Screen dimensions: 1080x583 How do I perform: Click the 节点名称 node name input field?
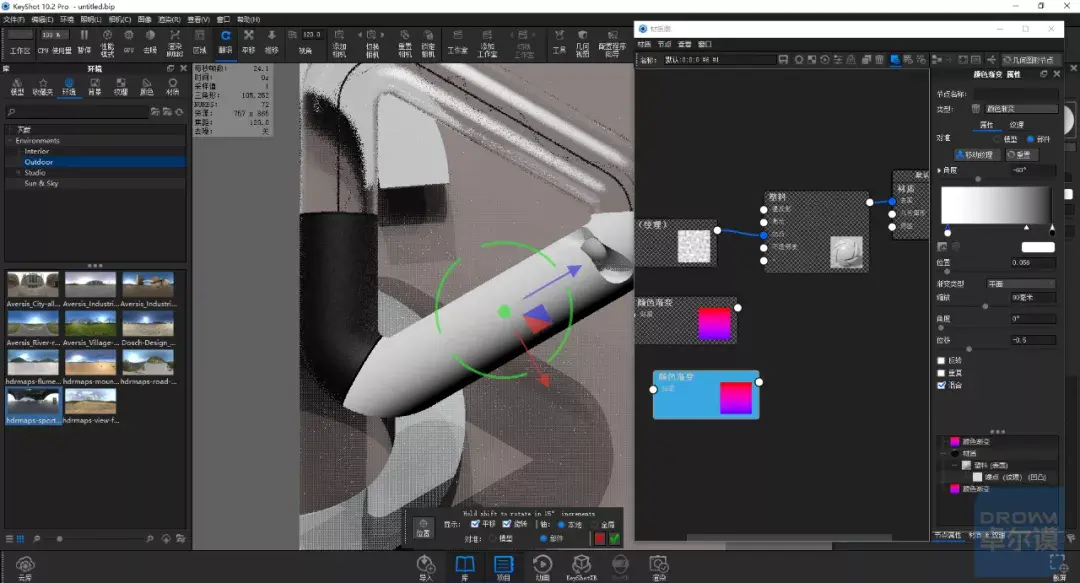click(1015, 94)
